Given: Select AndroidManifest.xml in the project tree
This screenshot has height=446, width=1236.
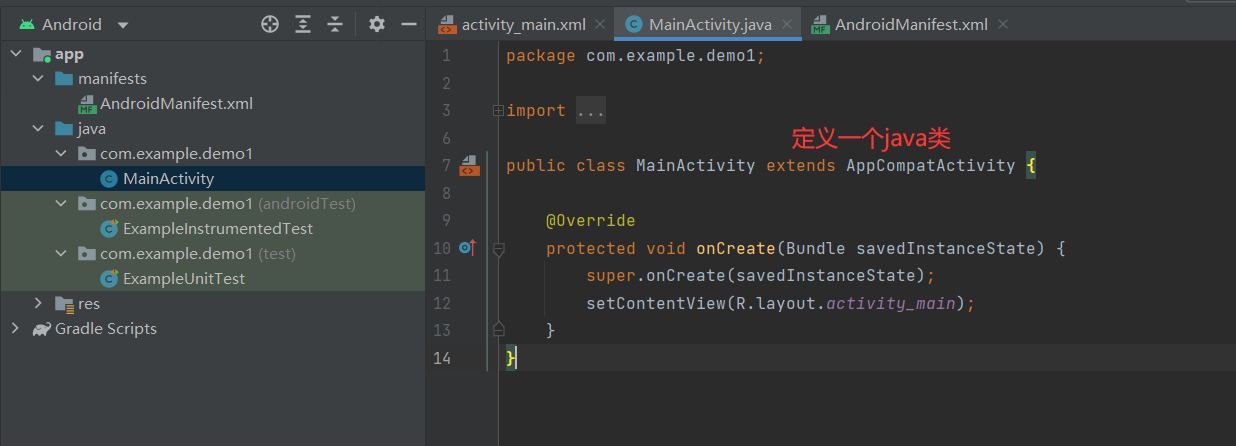Looking at the screenshot, I should pos(176,103).
